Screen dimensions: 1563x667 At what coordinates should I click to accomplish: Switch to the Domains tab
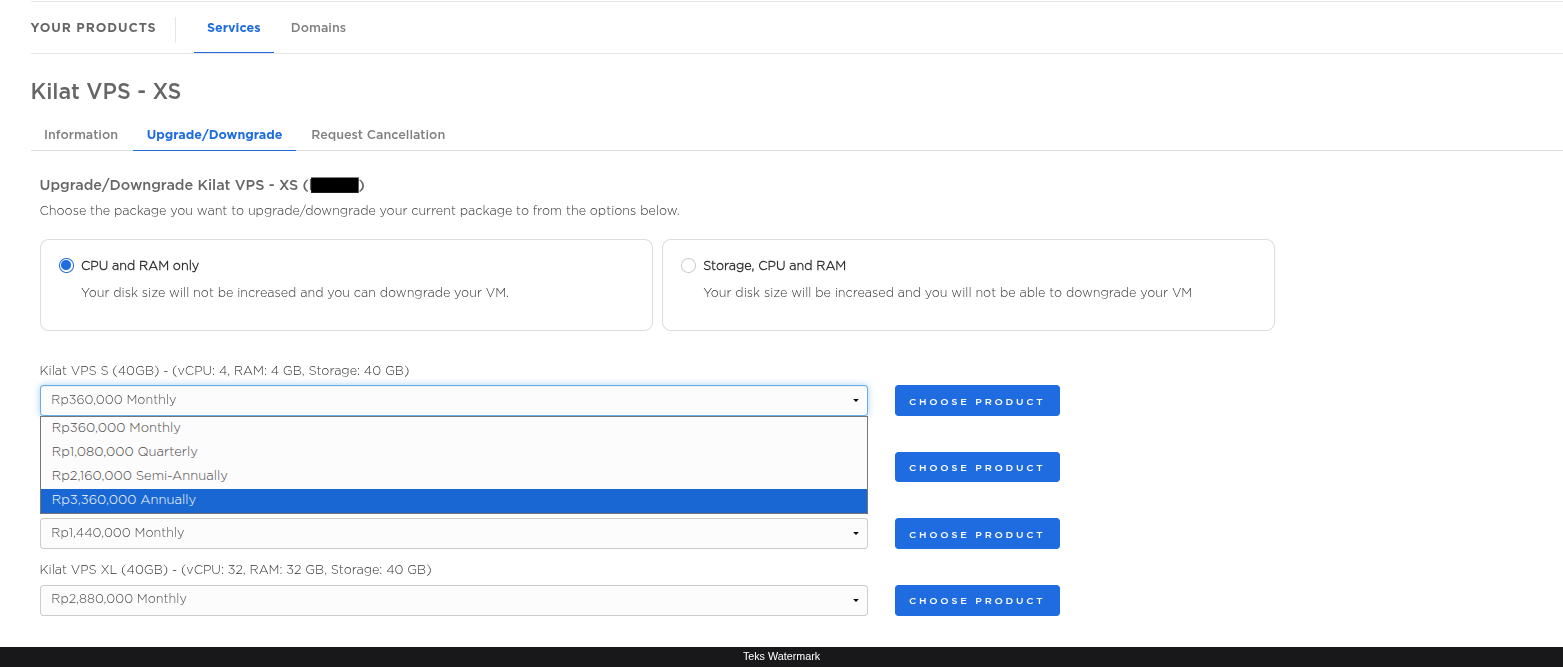(318, 28)
